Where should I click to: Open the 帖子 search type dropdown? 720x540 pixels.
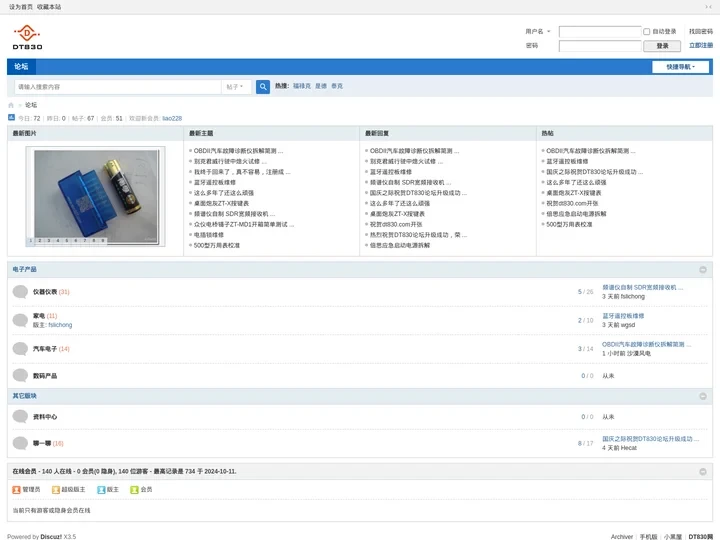coord(235,87)
